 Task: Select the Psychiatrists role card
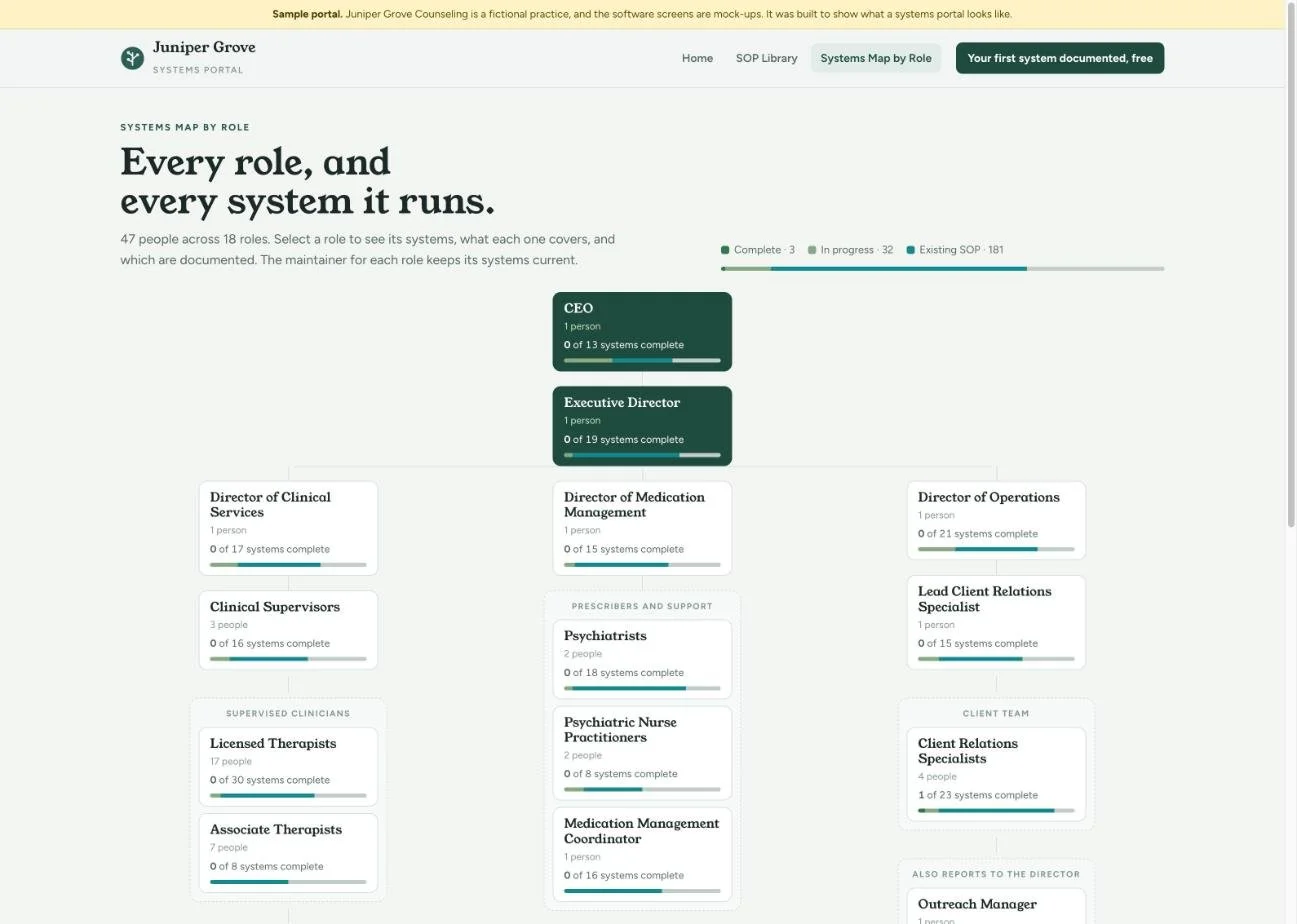point(642,659)
